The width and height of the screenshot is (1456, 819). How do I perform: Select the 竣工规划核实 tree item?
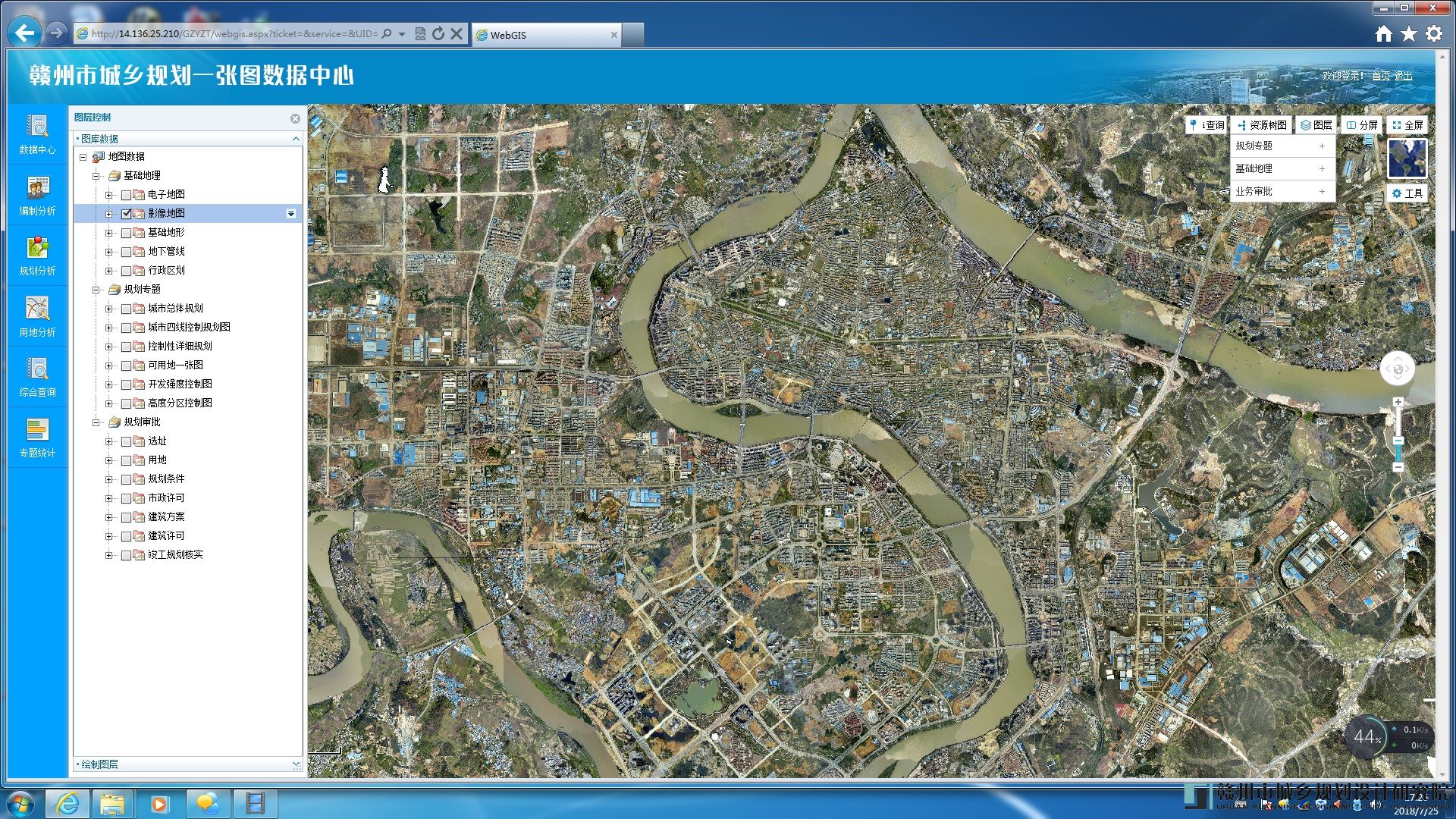coord(175,555)
